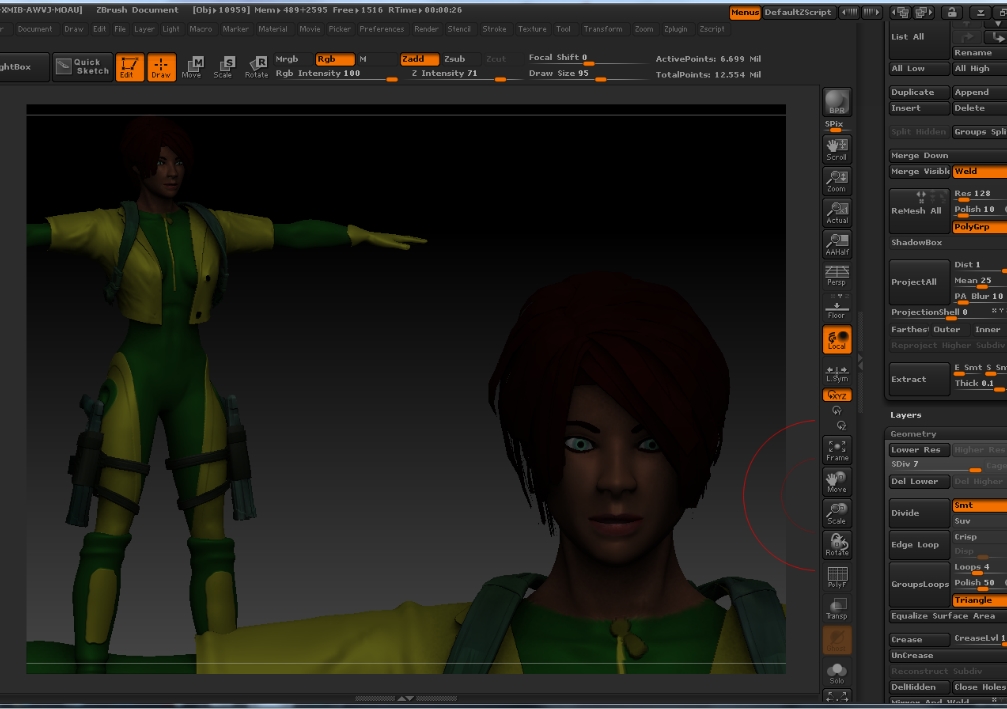Select the Scroll hand icon
The width and height of the screenshot is (1007, 709).
(x=837, y=149)
